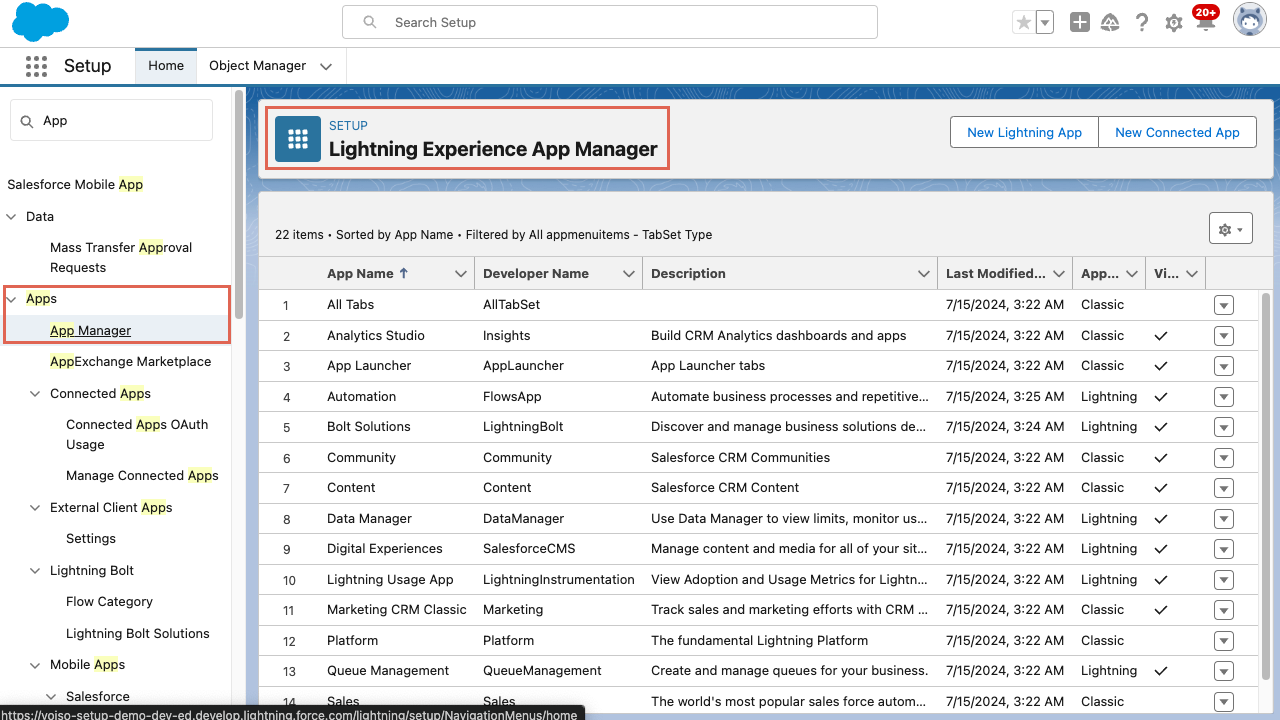Open Connected Apps OAuth Usage
Viewport: 1280px width, 720px height.
(137, 434)
